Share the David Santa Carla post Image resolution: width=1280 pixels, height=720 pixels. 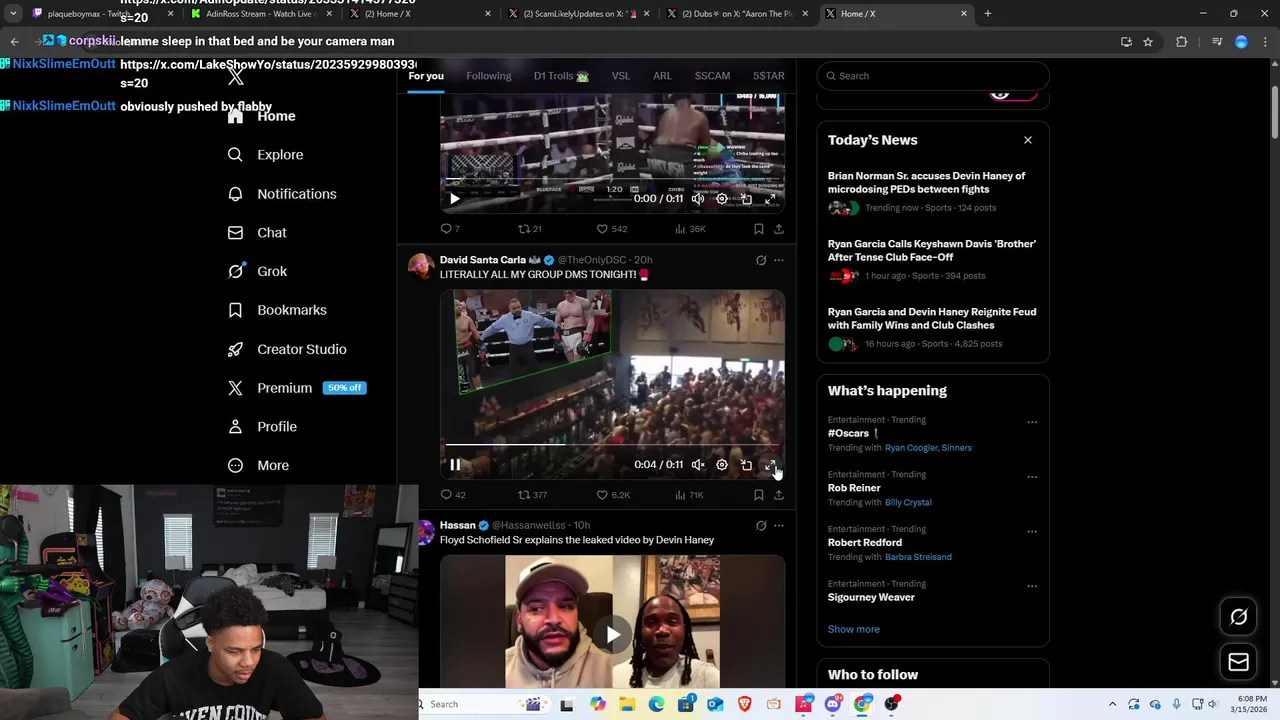tap(779, 495)
